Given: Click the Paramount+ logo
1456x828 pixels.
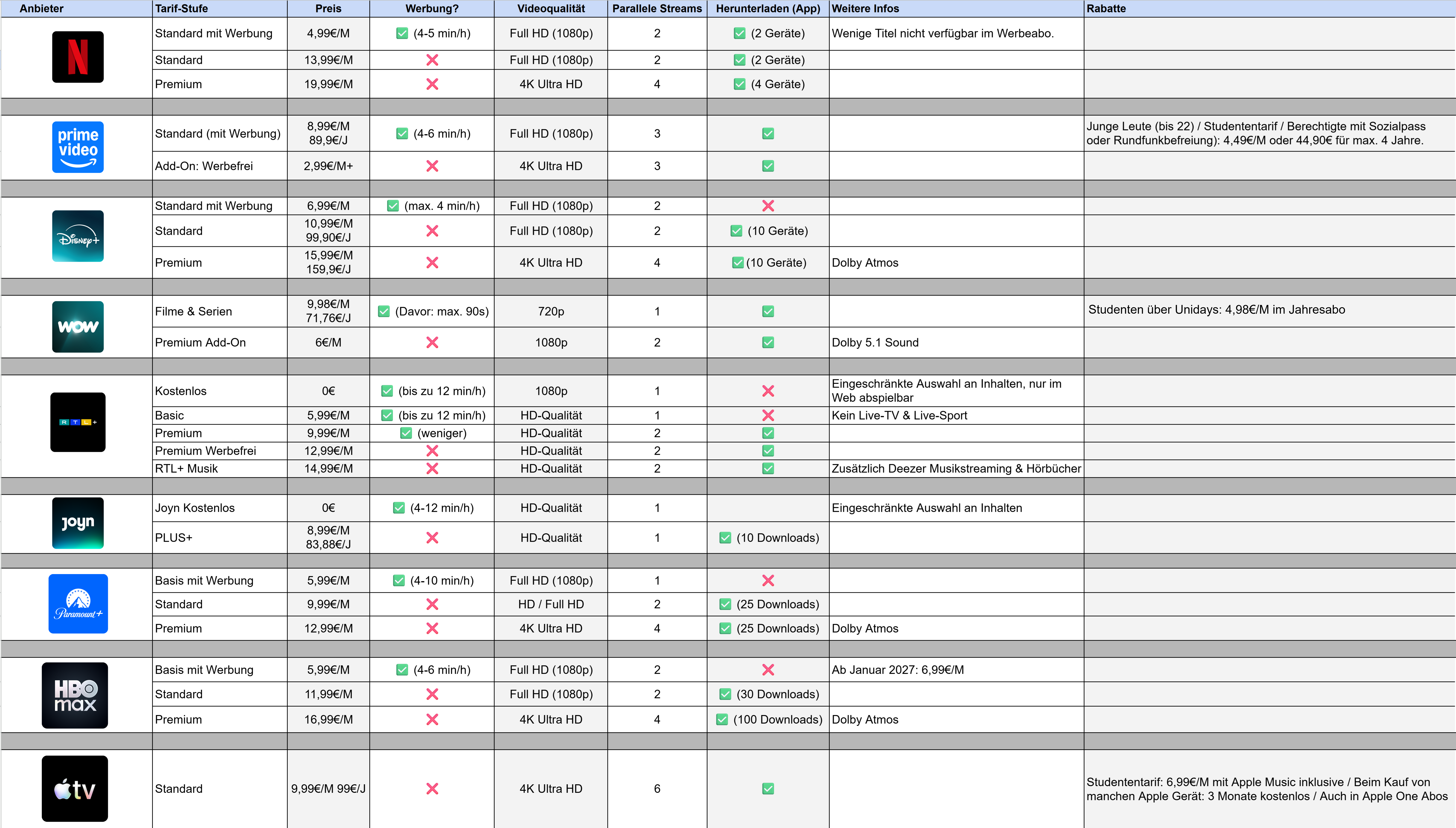Looking at the screenshot, I should 78,604.
